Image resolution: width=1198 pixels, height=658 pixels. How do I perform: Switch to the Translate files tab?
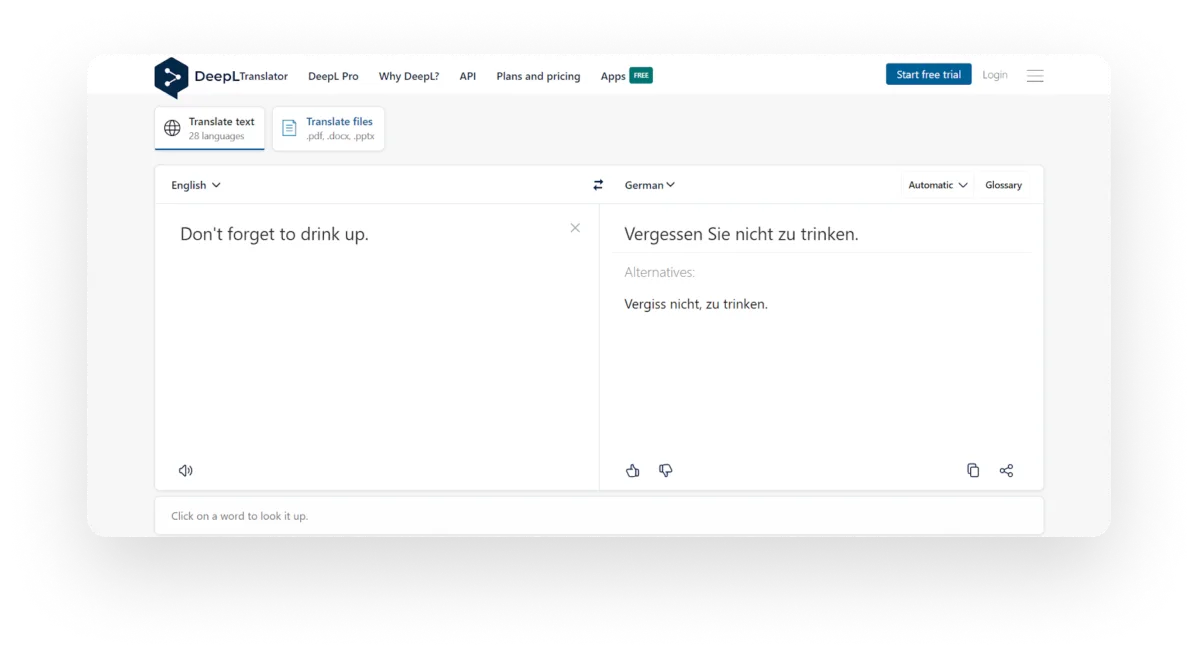pyautogui.click(x=328, y=128)
